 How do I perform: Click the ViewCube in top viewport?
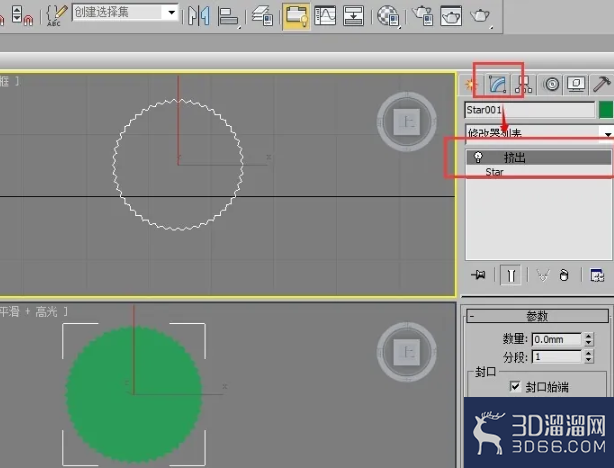[406, 121]
